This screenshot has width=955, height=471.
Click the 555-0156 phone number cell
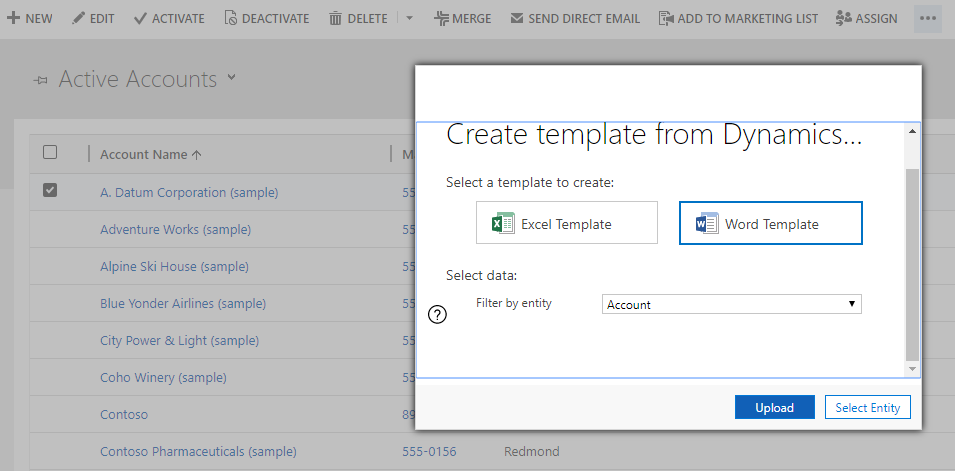pyautogui.click(x=429, y=452)
